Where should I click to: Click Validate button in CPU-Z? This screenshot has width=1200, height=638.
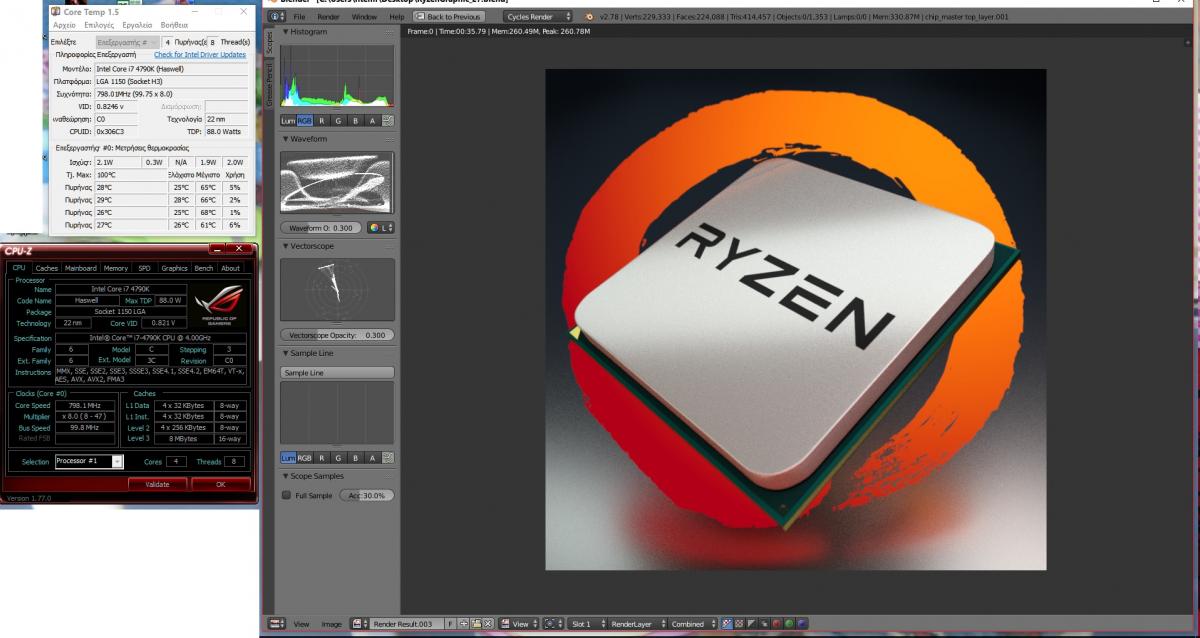(156, 484)
